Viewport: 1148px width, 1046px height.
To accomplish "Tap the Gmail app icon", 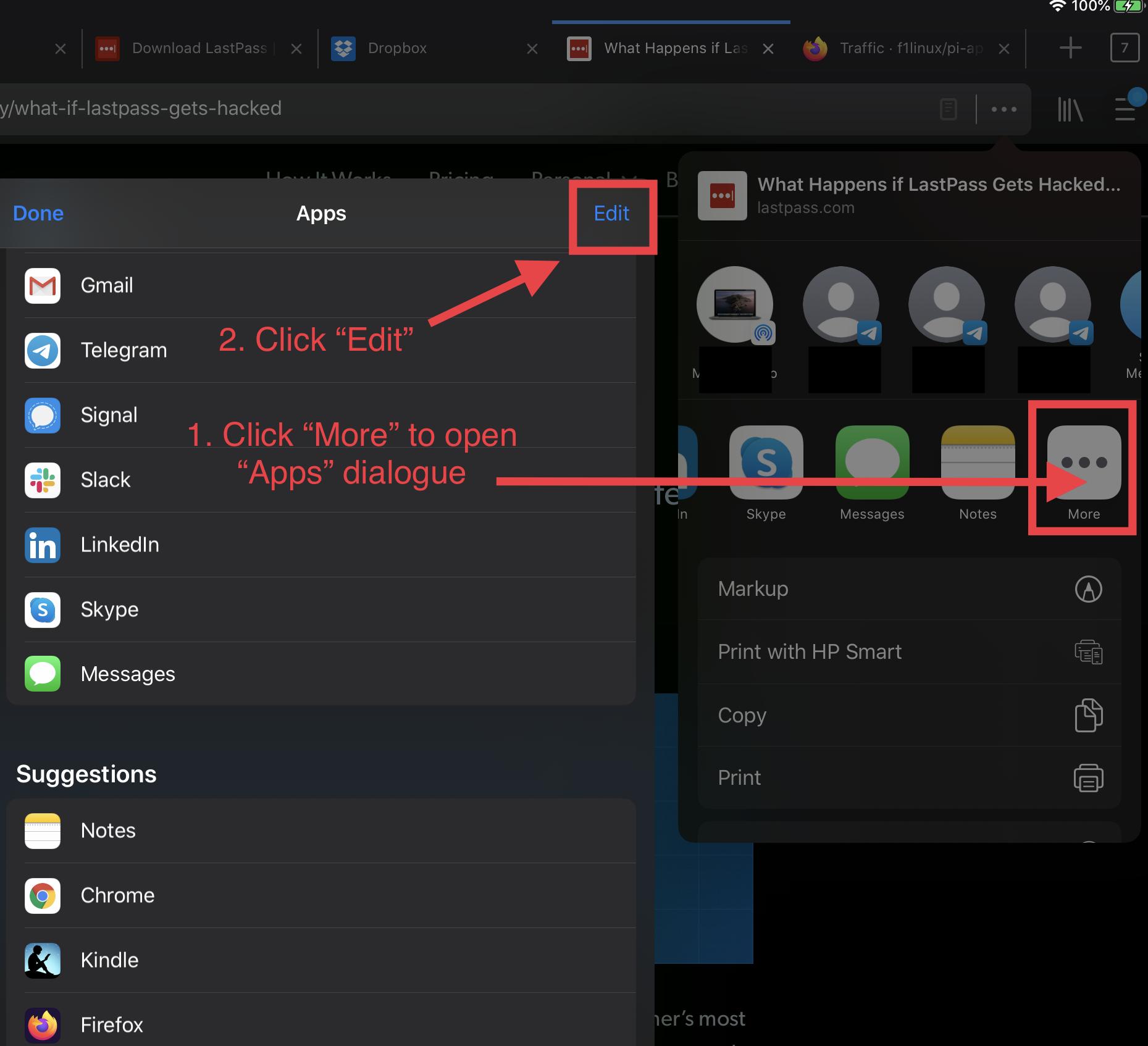I will coord(43,286).
